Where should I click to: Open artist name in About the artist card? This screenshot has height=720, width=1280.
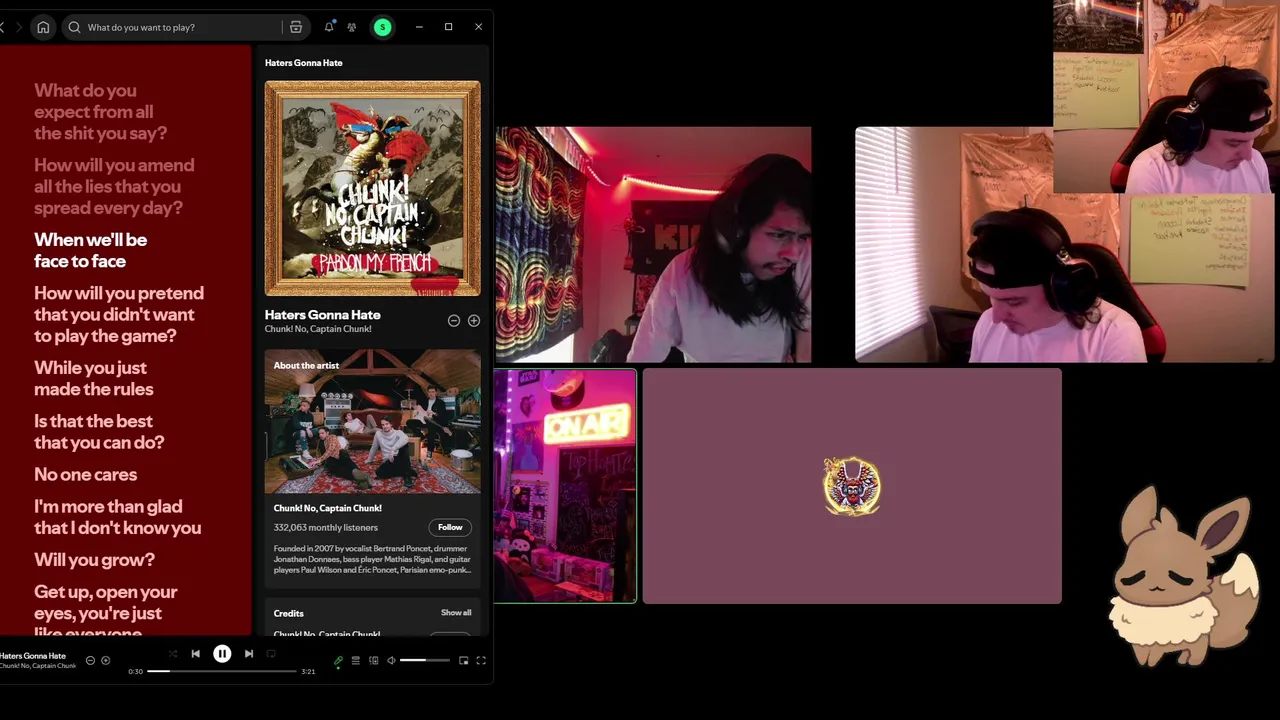pos(328,508)
